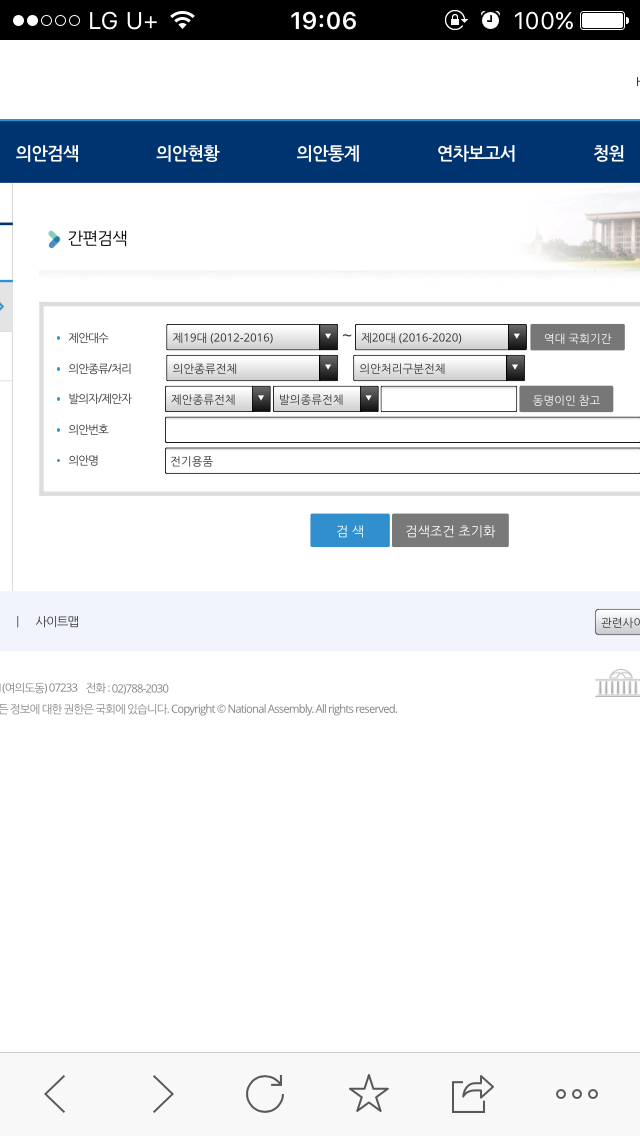Image resolution: width=640 pixels, height=1136 pixels.
Task: Expand the 발의종류전체 dropdown
Action: (x=325, y=399)
